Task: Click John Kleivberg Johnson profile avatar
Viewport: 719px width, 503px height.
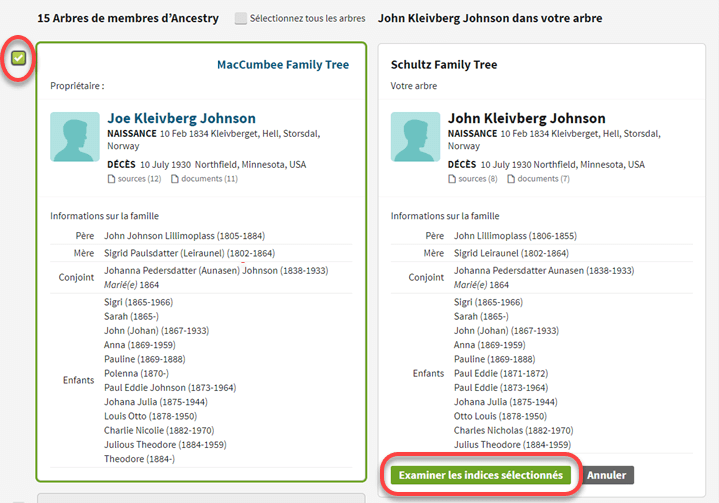Action: coord(415,137)
